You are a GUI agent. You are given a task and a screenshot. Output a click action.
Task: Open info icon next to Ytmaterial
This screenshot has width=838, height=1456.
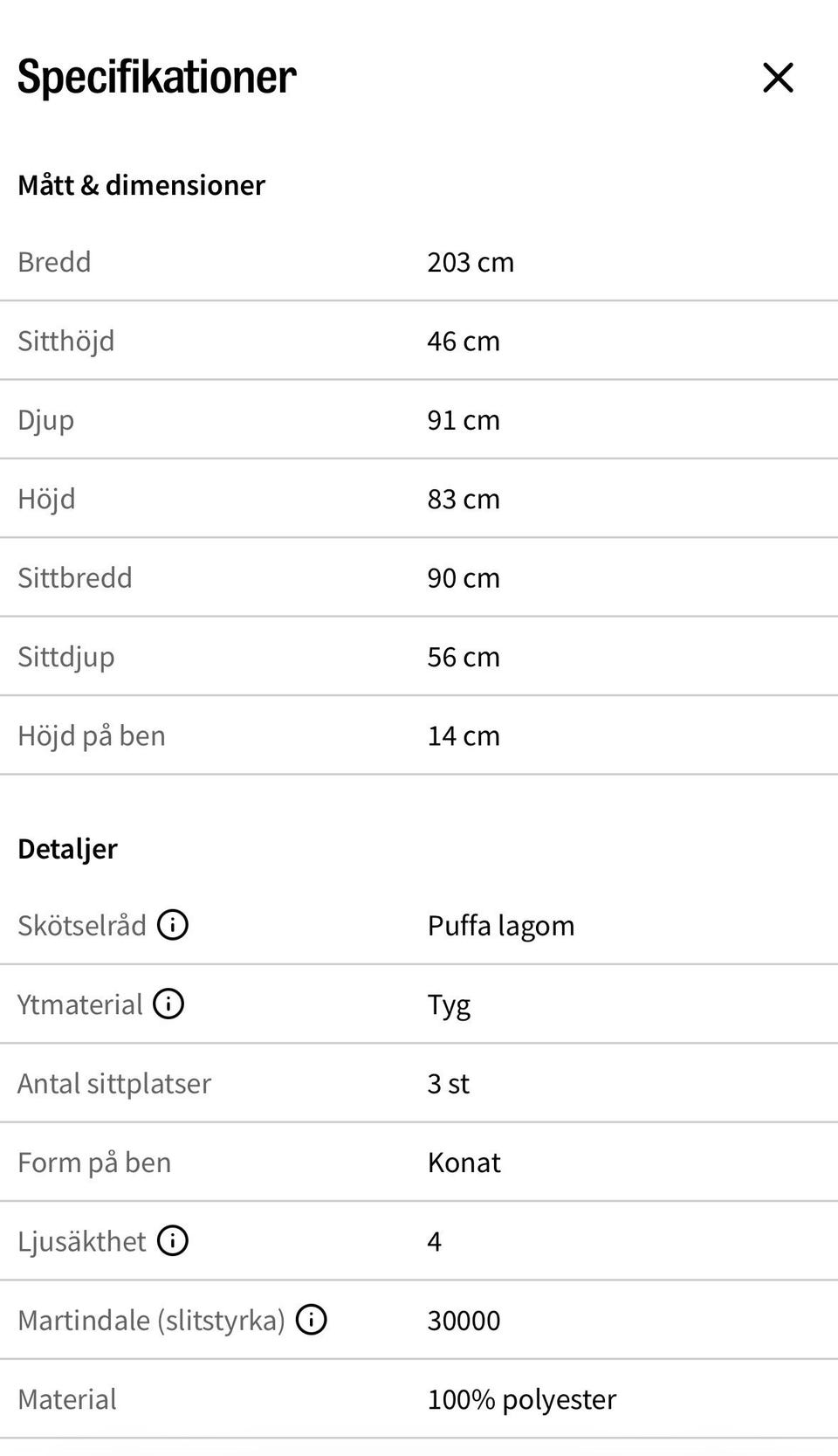click(x=168, y=1004)
